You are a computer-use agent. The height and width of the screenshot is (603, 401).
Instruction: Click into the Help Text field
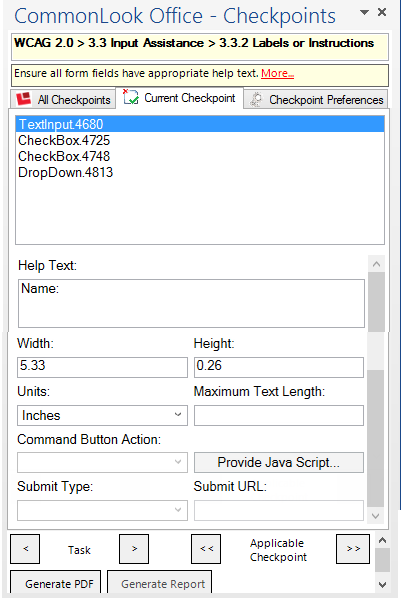pos(191,303)
